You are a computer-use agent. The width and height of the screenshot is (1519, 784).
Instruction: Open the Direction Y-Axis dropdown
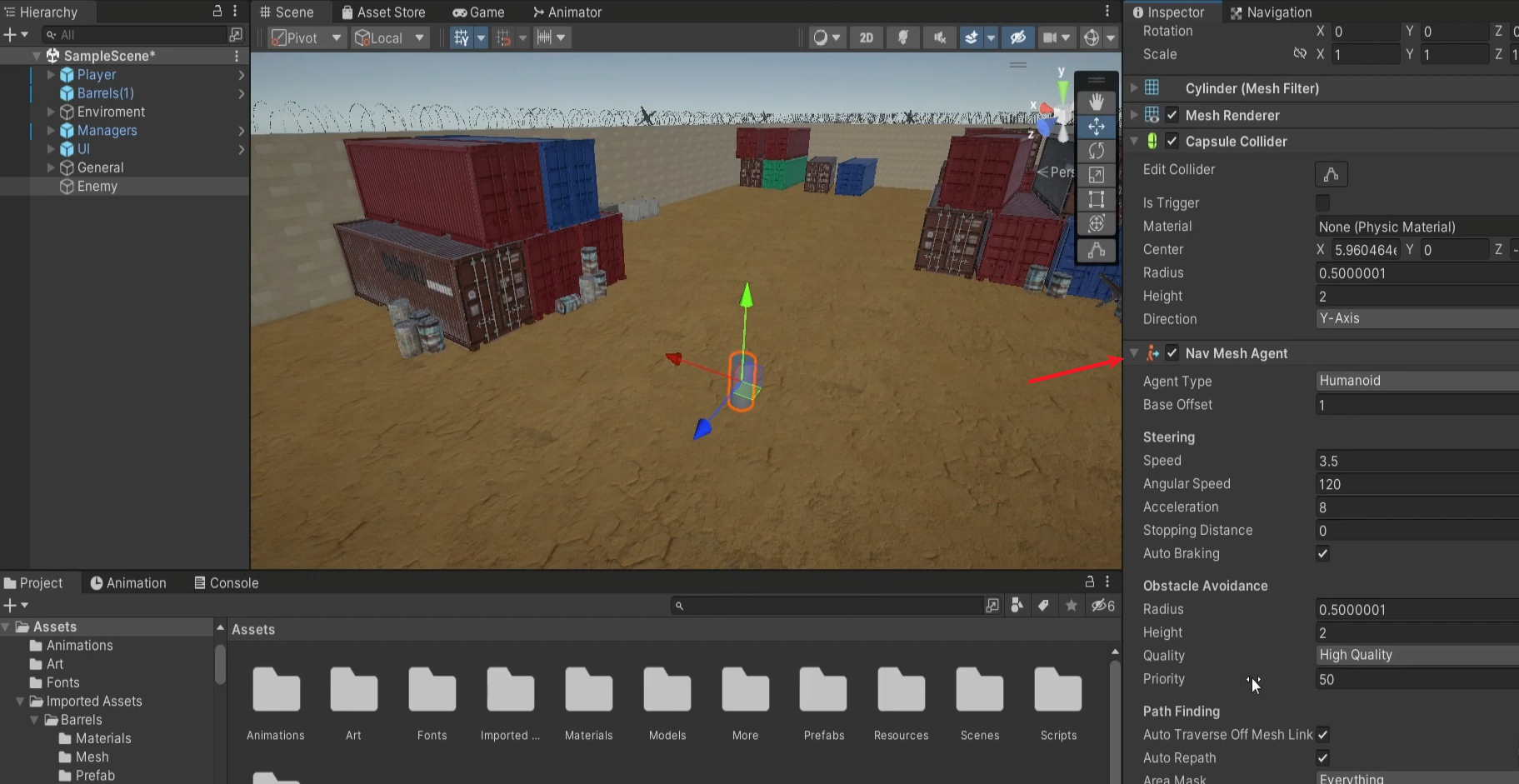[1417, 318]
